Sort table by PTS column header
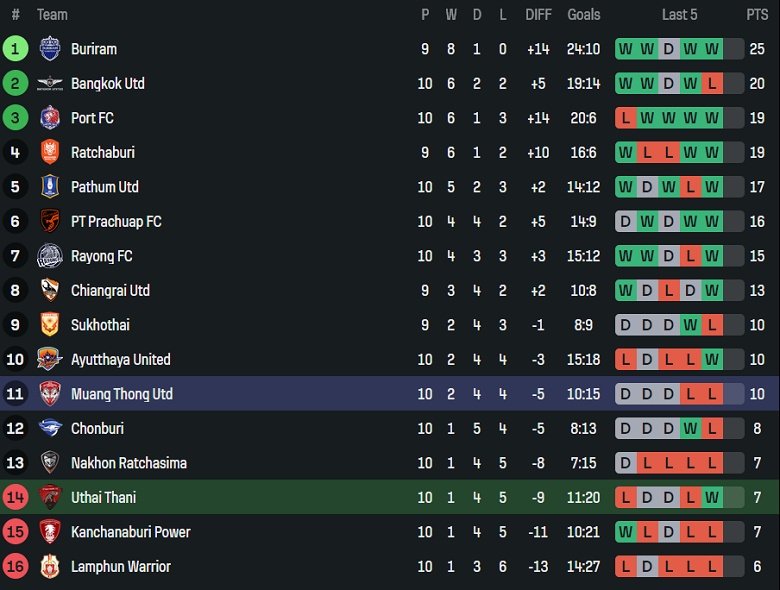 [x=757, y=15]
